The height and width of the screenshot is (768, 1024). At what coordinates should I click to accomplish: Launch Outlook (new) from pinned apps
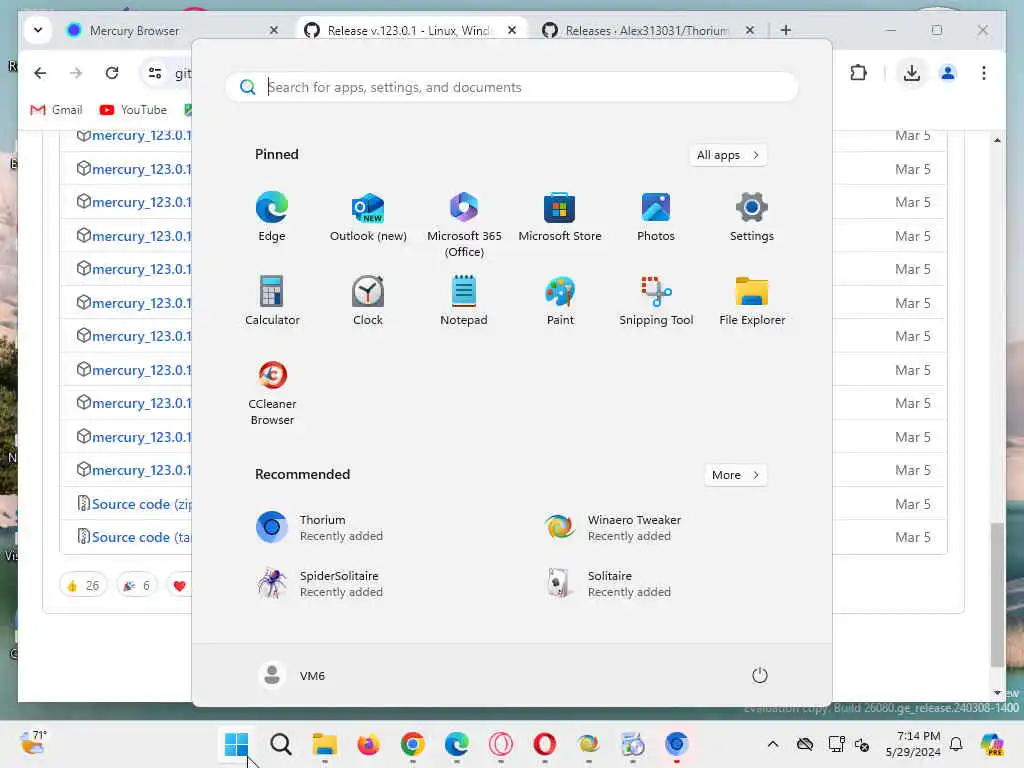[x=368, y=217]
